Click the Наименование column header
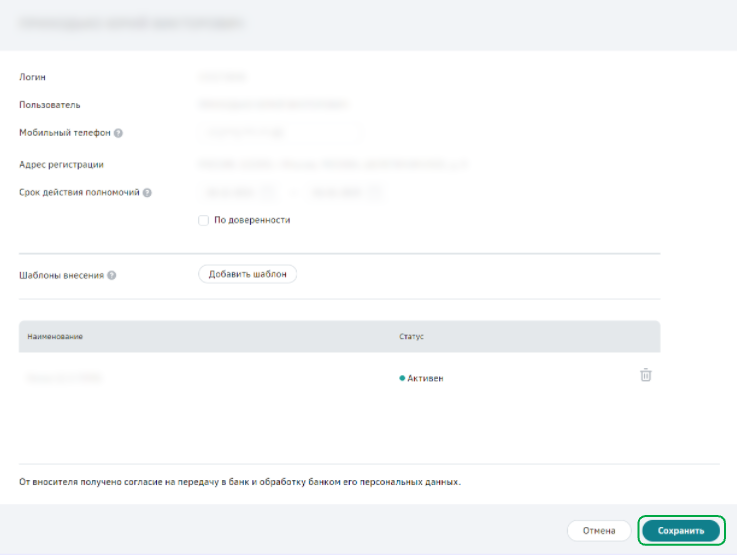This screenshot has height=555, width=737. click(x=55, y=337)
